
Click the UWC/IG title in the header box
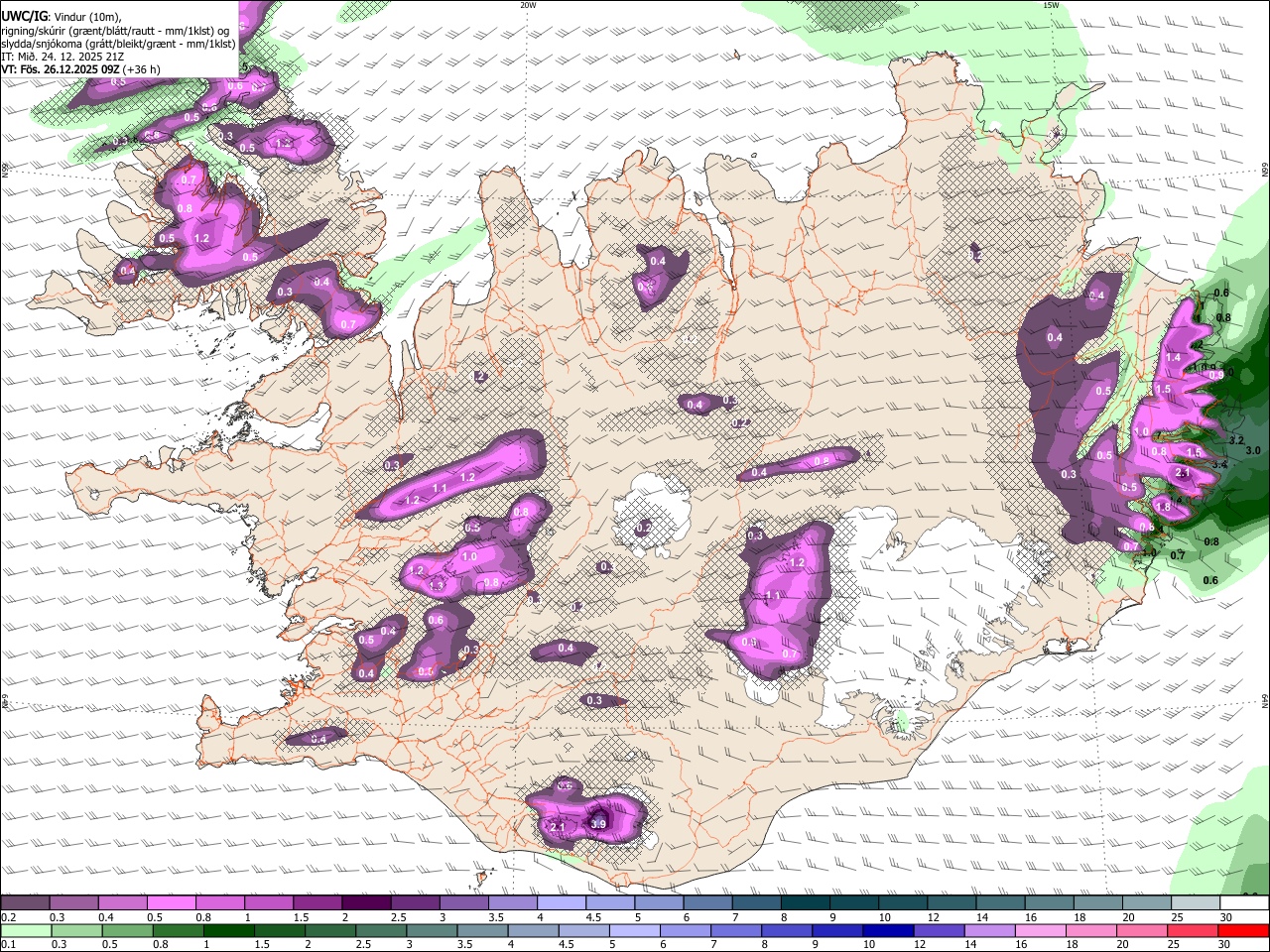click(x=23, y=17)
